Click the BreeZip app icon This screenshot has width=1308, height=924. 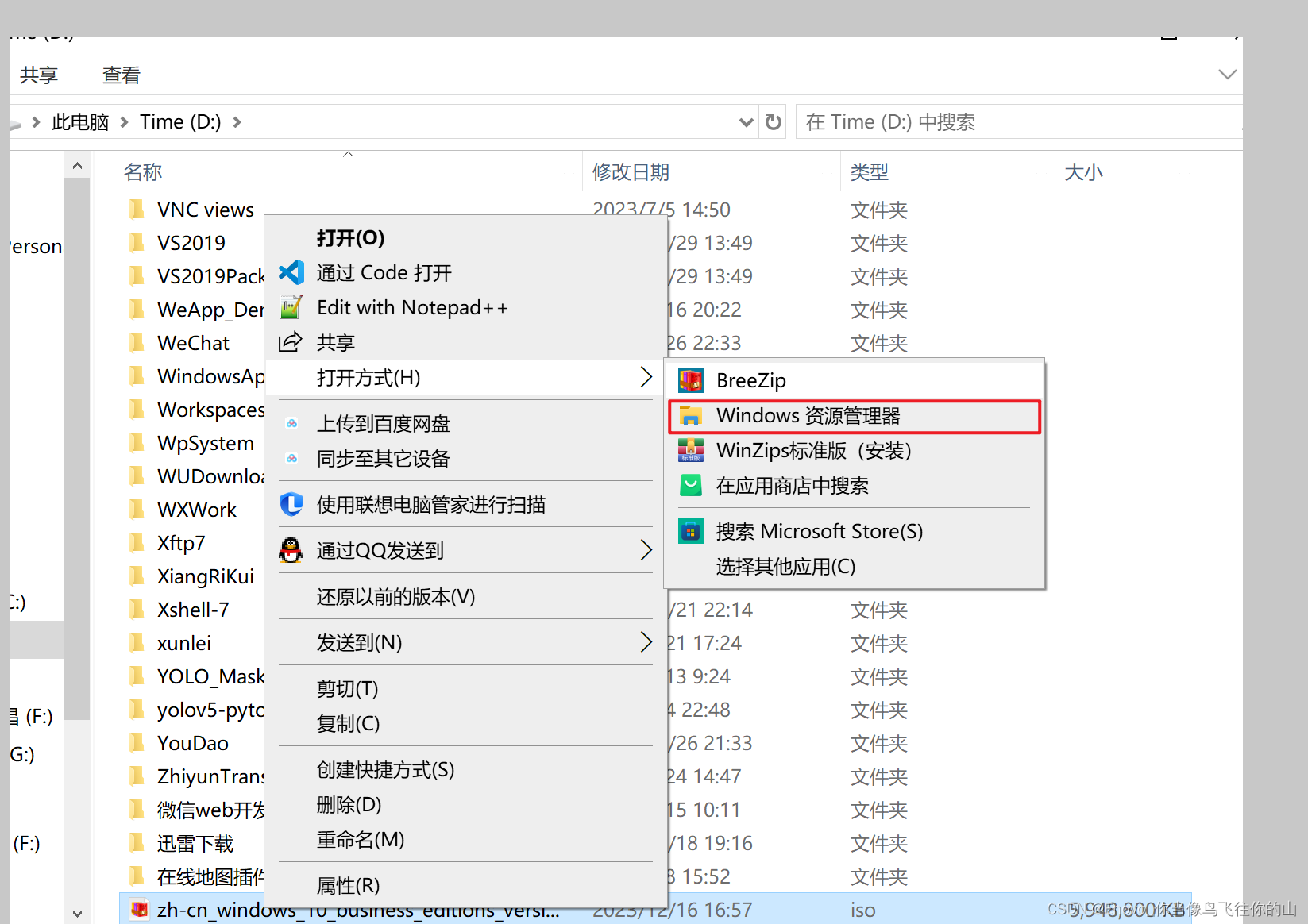(691, 380)
